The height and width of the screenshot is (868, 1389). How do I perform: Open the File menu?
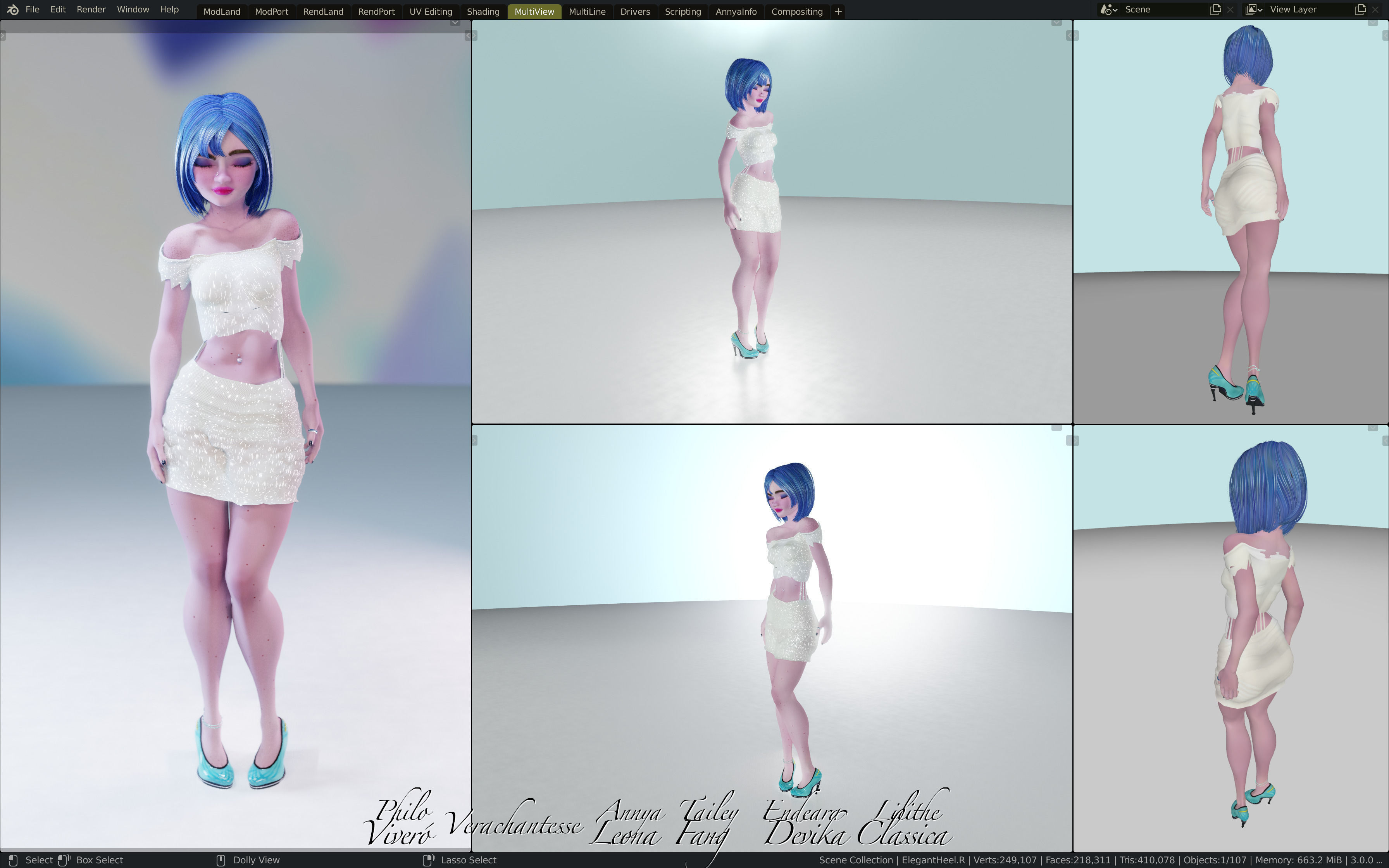pyautogui.click(x=33, y=10)
